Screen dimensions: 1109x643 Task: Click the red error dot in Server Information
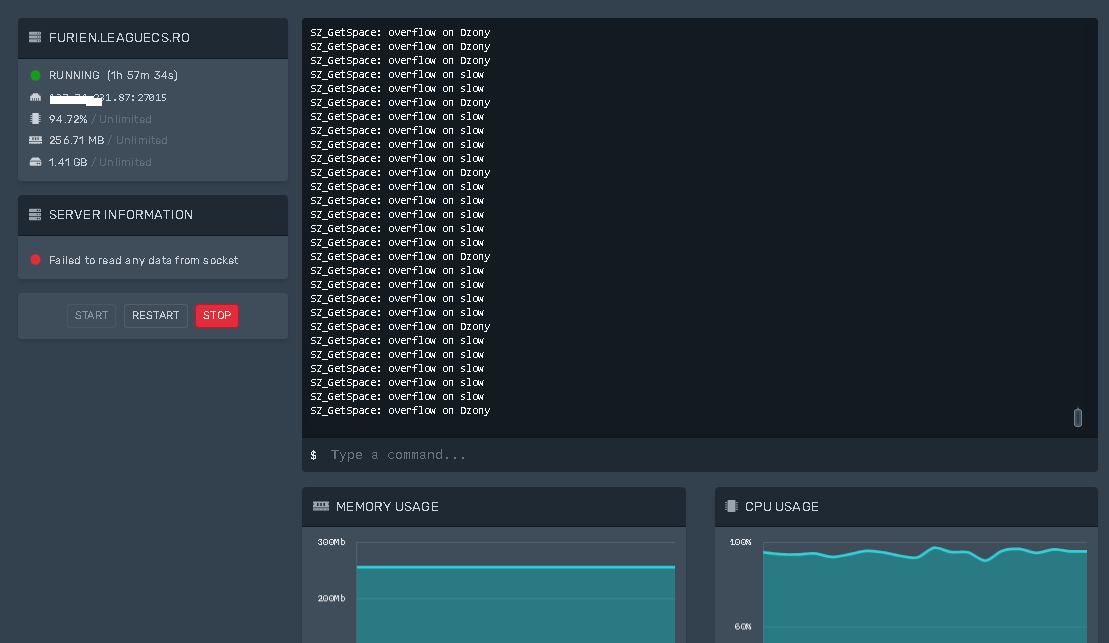[35, 260]
